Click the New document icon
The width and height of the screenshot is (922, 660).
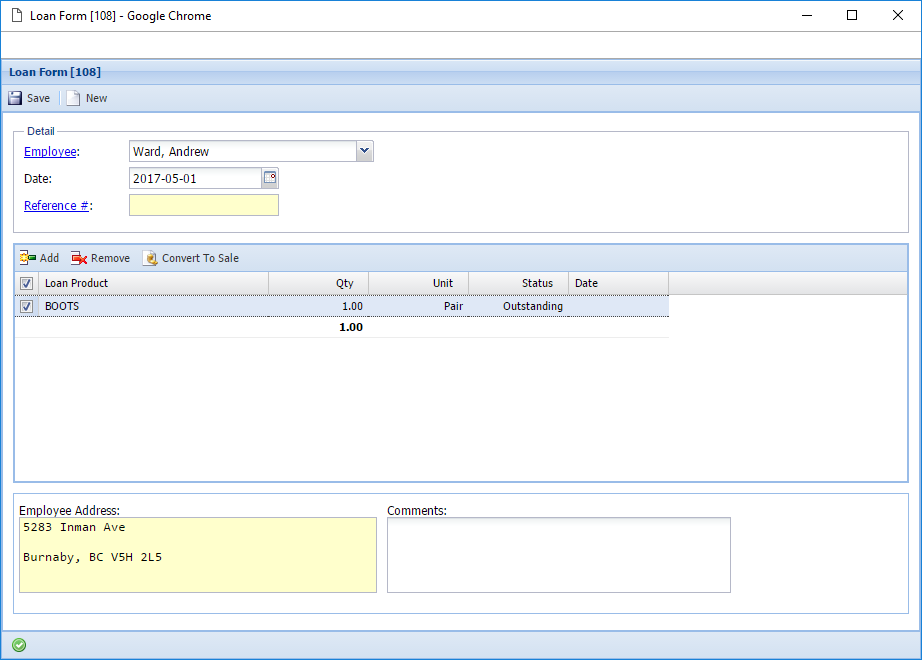73,98
